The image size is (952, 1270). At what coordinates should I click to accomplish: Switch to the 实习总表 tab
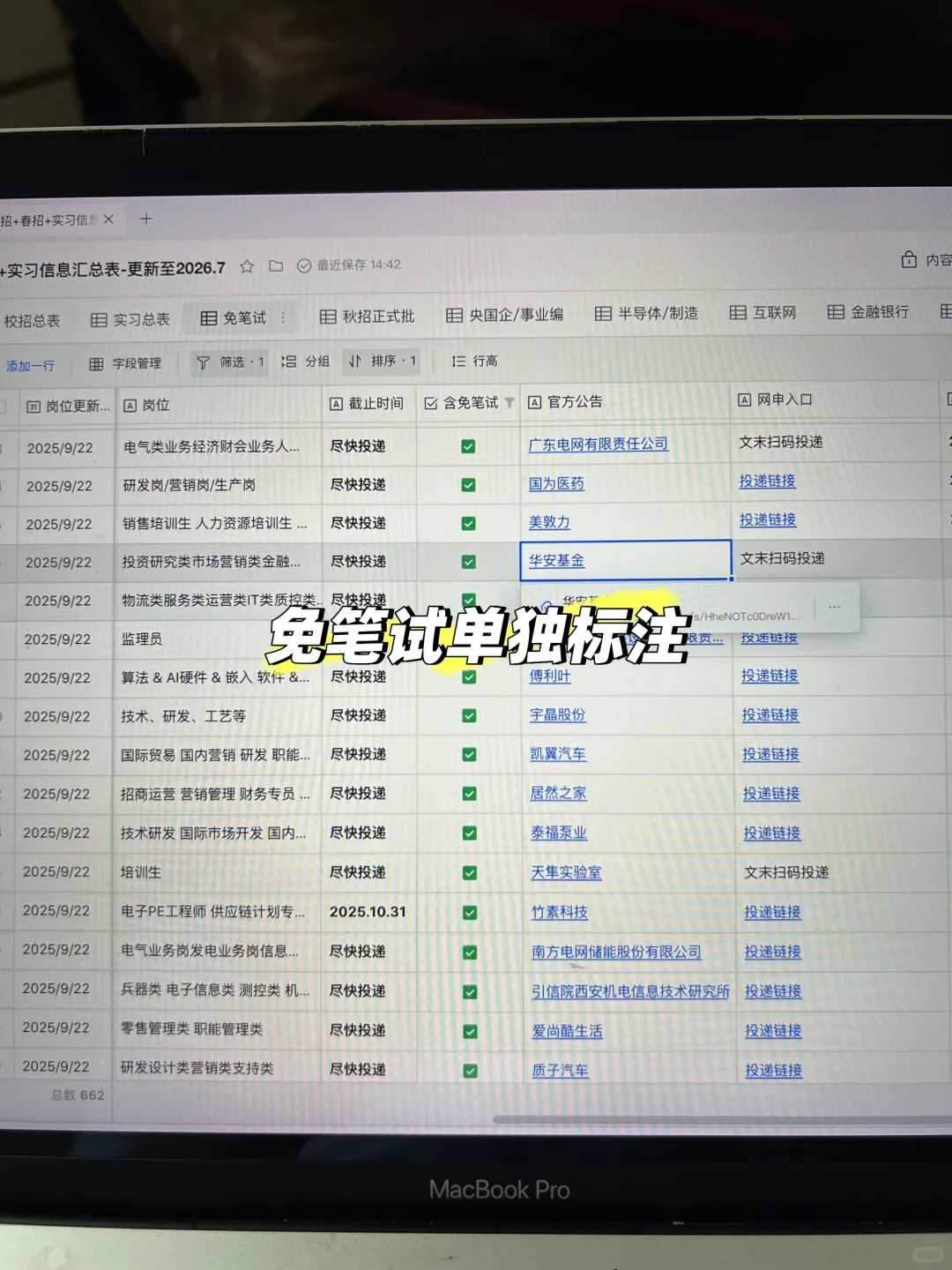click(130, 319)
